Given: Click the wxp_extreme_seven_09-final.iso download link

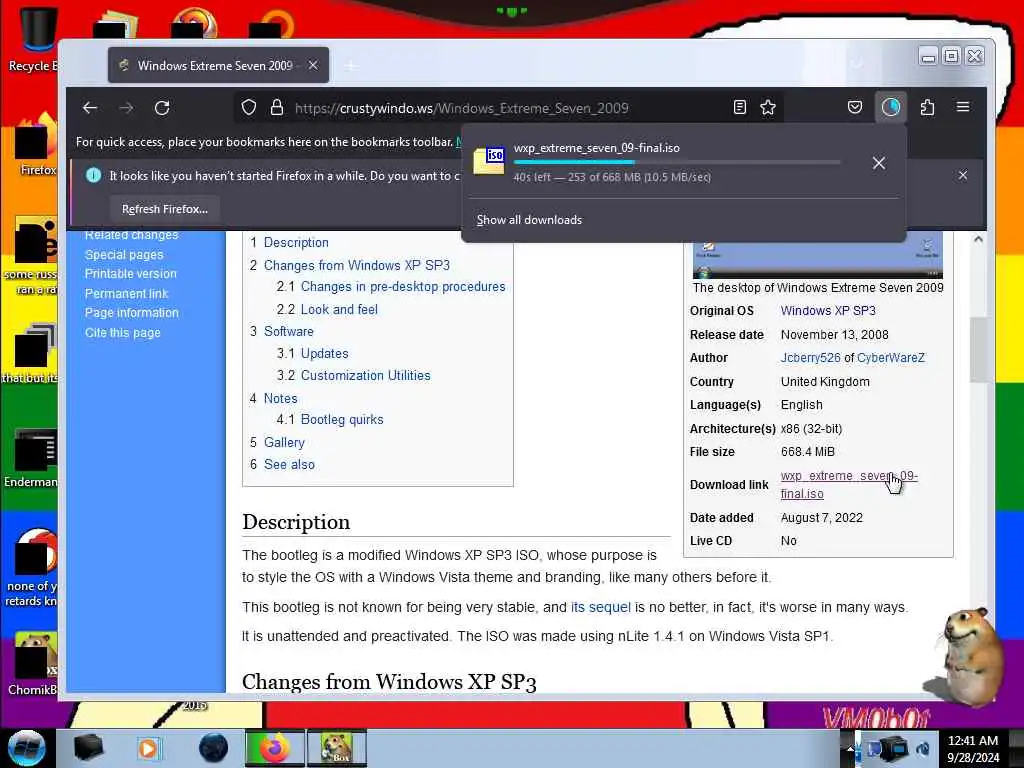Looking at the screenshot, I should click(x=848, y=485).
